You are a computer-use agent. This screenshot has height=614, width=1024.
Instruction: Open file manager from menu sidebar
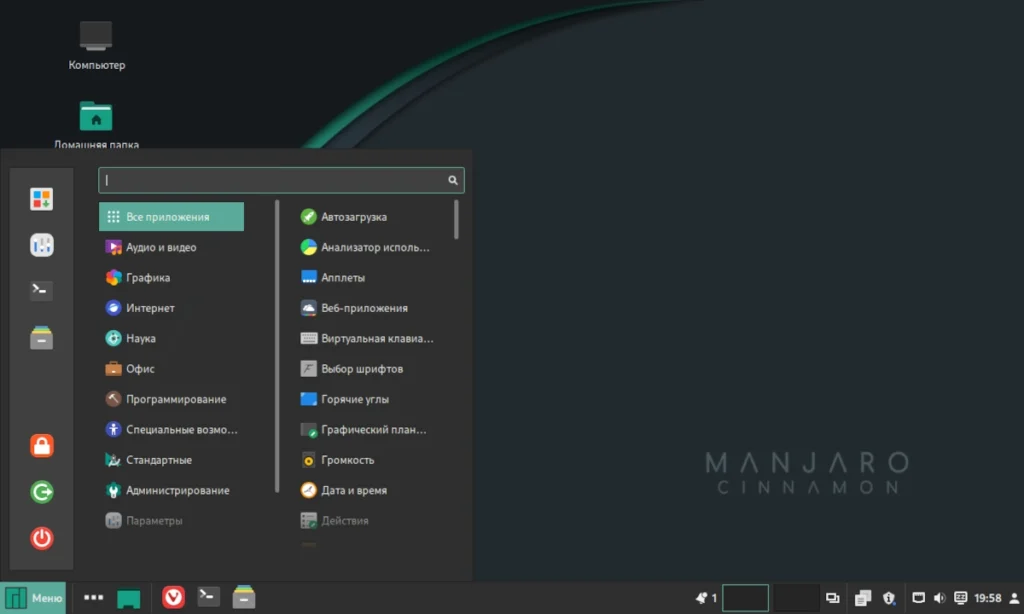[41, 338]
